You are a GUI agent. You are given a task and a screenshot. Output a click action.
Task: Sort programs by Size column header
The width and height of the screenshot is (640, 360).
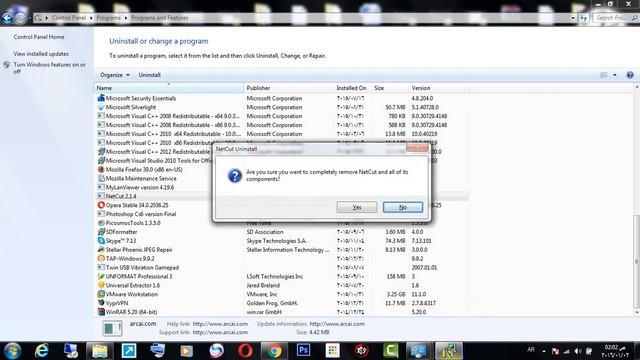tap(390, 88)
